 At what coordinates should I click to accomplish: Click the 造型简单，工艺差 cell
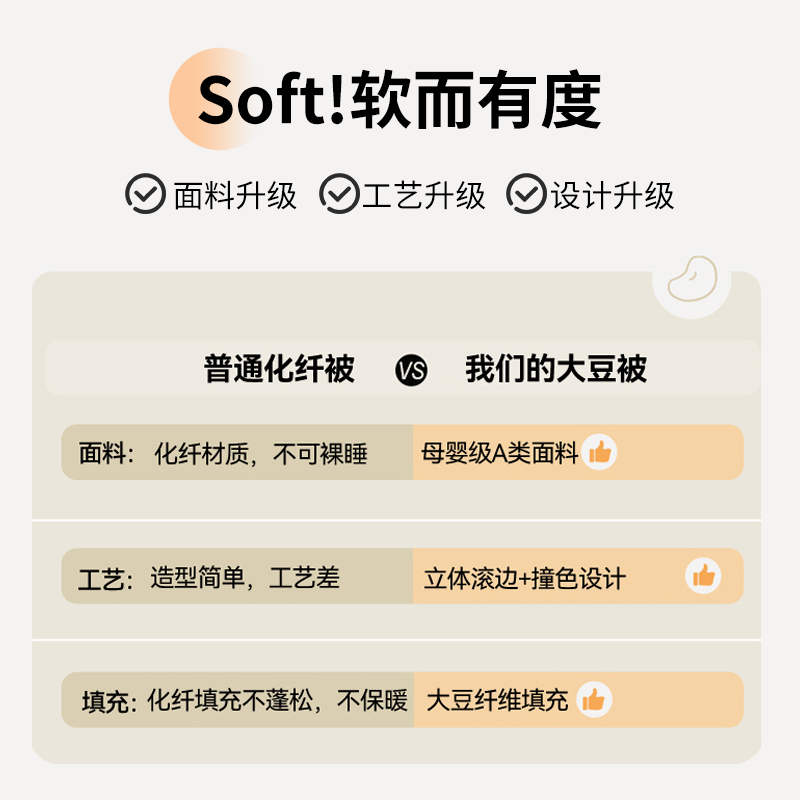tap(245, 577)
